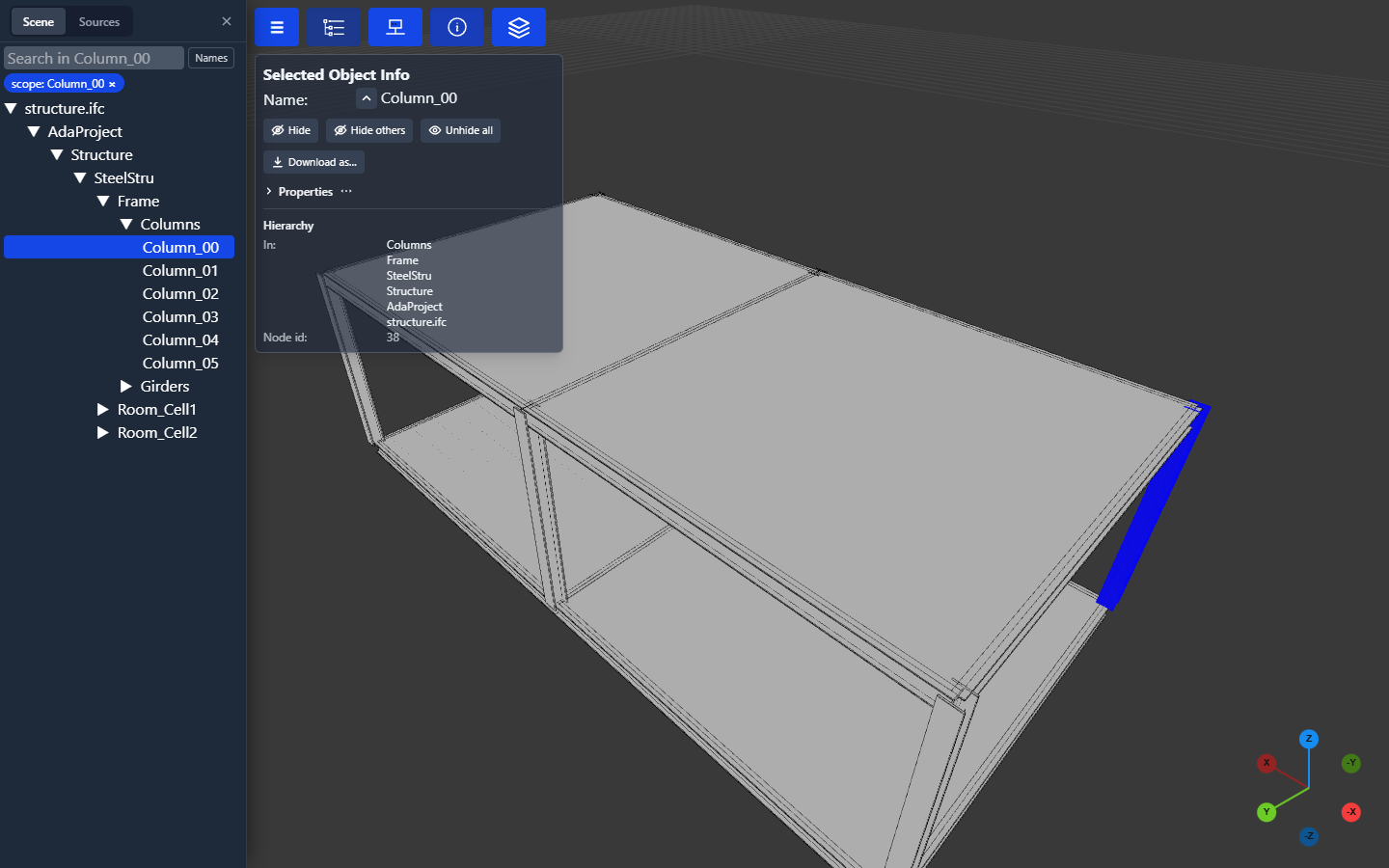Click the Names search mode button
1389x868 pixels.
point(211,58)
